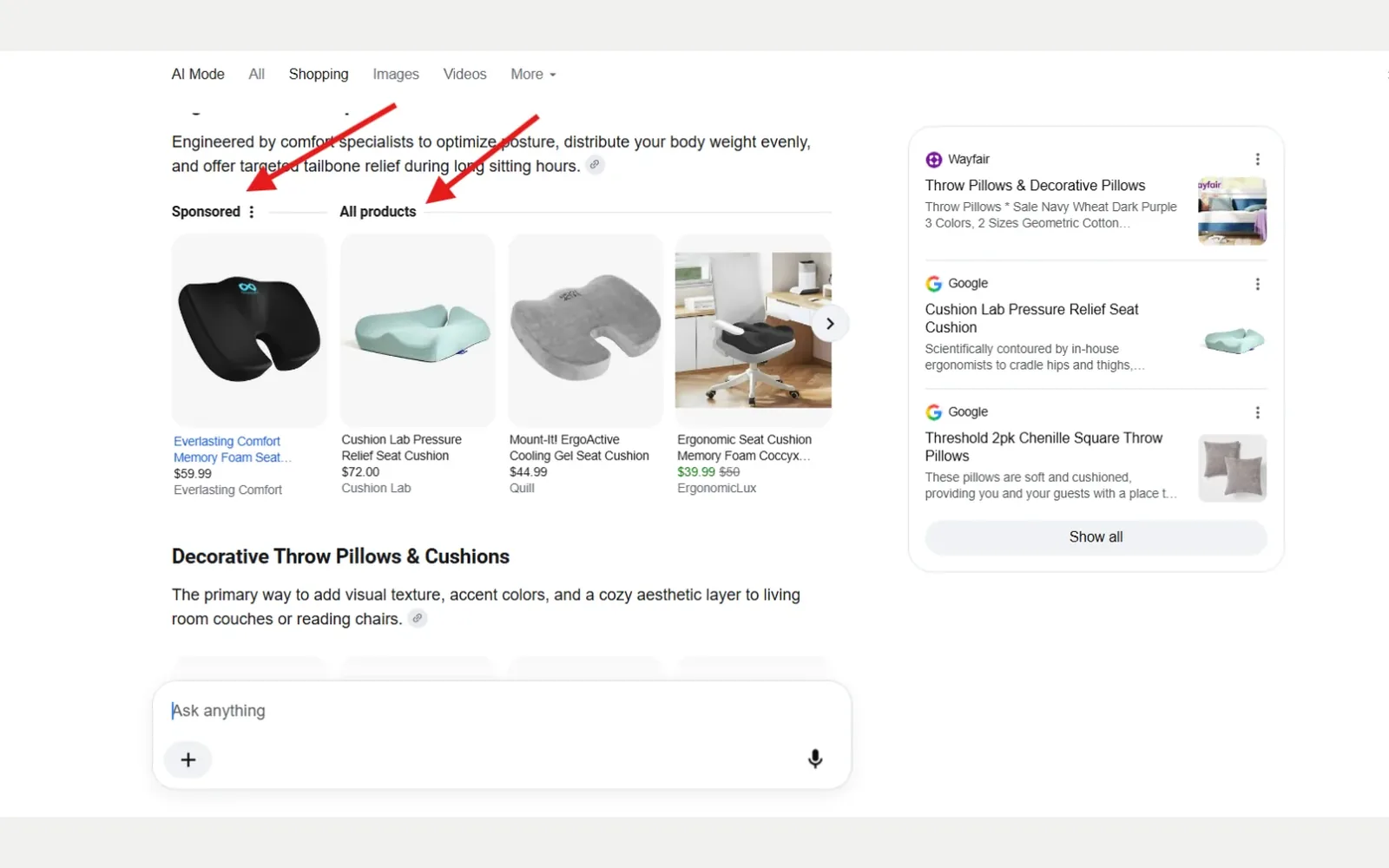Click the $59.99 price text
The width and height of the screenshot is (1389, 868).
[x=193, y=474]
